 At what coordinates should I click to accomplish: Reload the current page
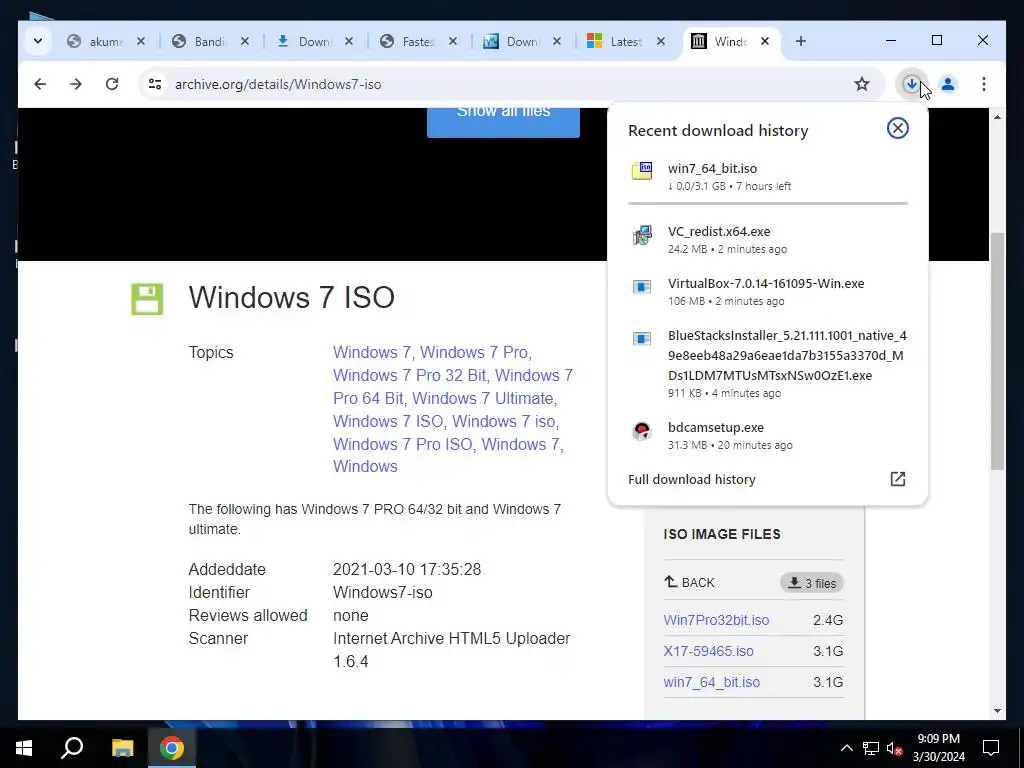pos(112,84)
